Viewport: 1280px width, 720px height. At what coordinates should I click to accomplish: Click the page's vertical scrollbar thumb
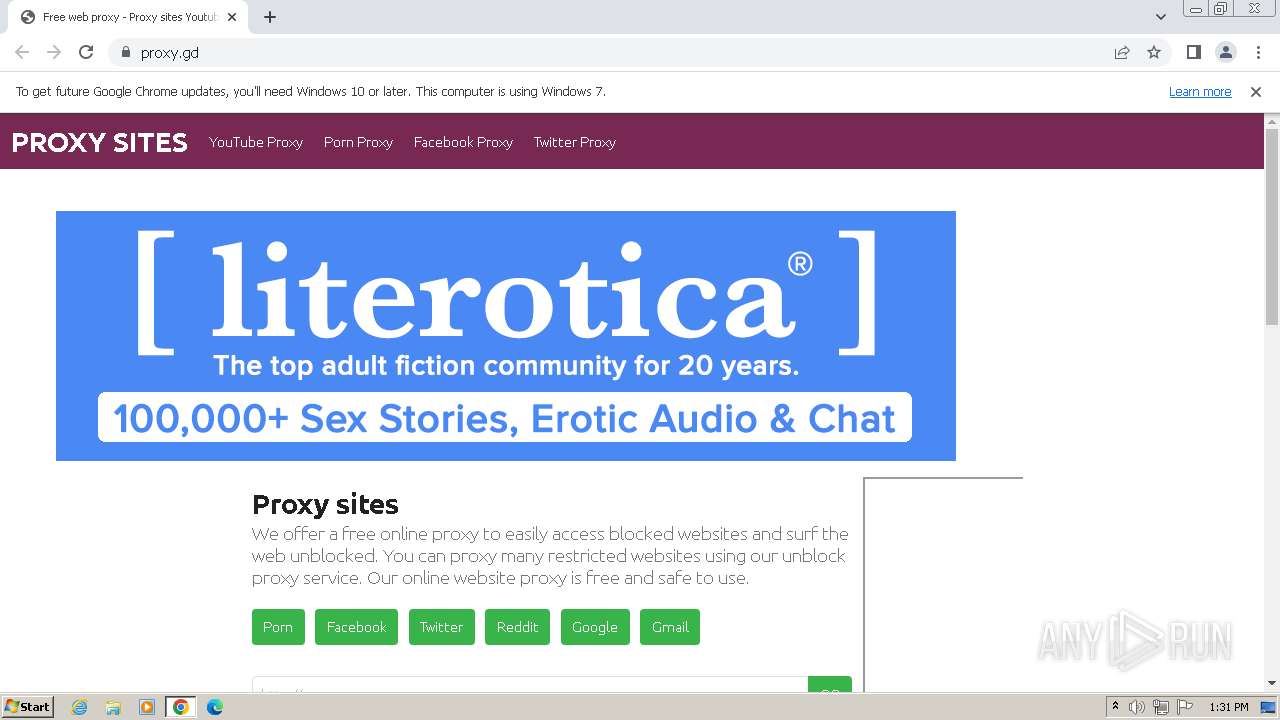tap(1272, 226)
